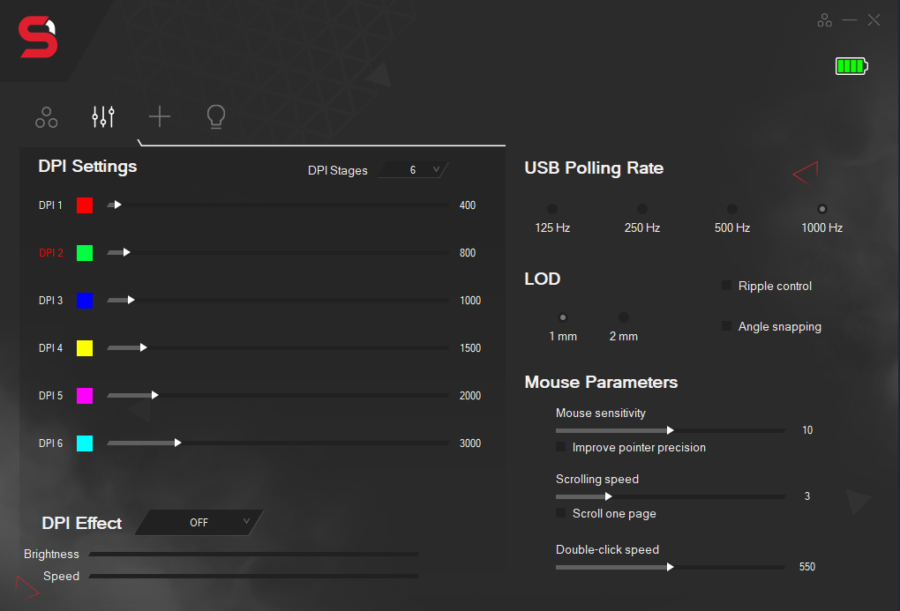Screen dimensions: 900x611
Task: Click the DPI 3 value 1000
Action: [470, 300]
